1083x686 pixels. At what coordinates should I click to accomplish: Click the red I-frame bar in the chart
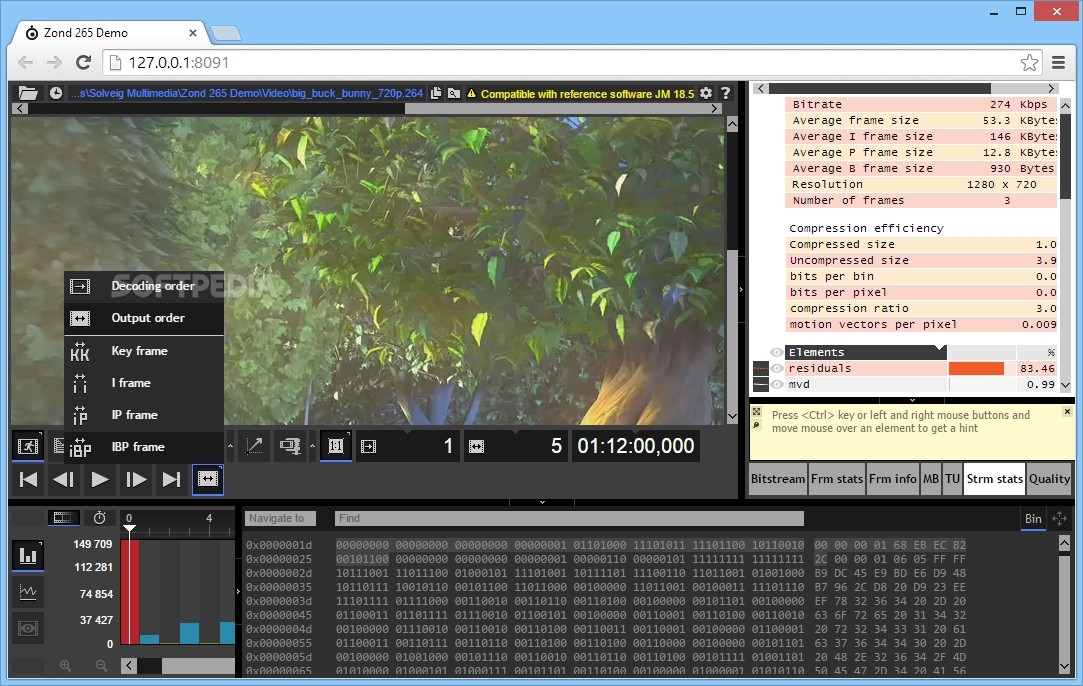click(130, 592)
